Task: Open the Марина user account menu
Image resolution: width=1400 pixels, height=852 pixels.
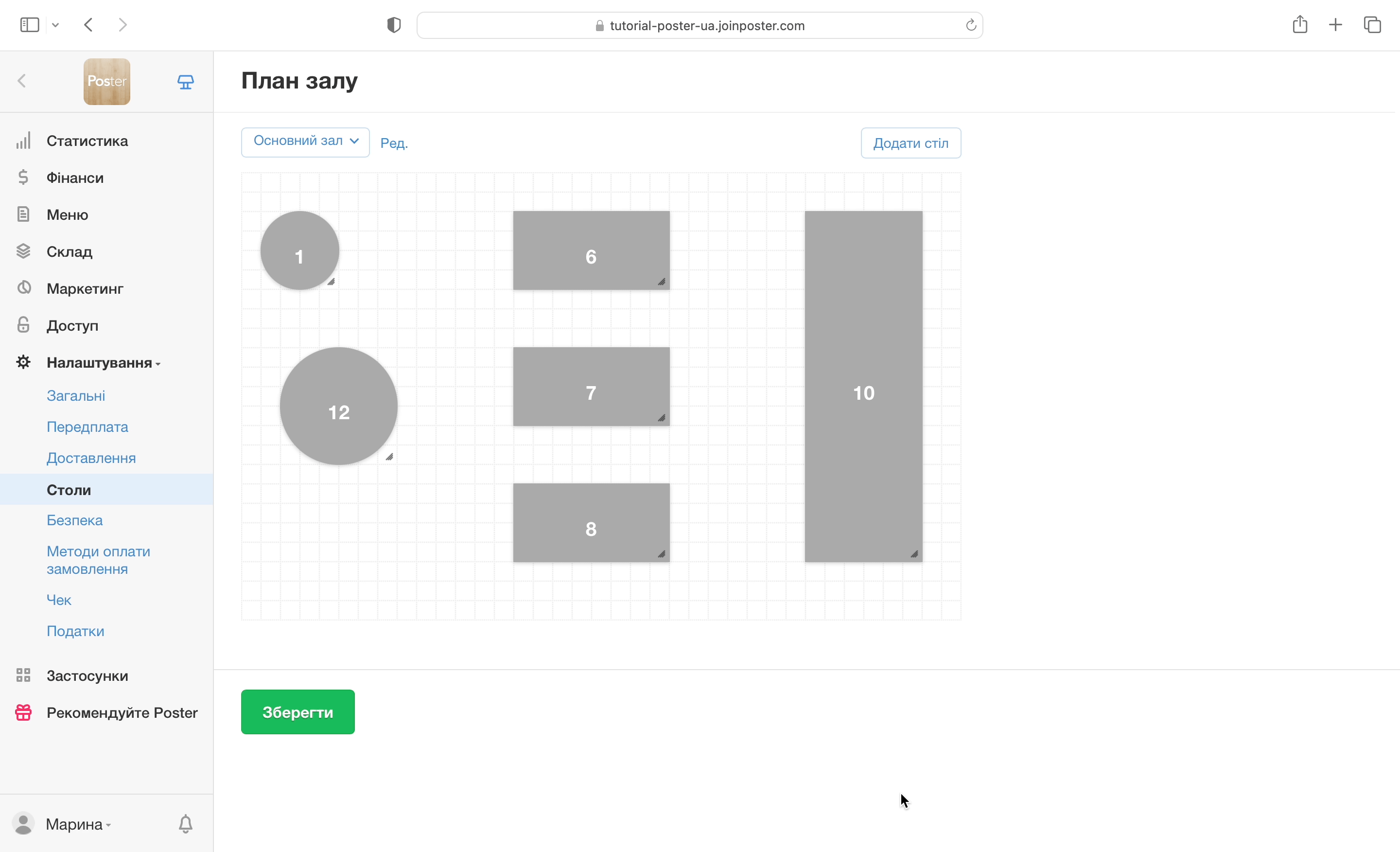Action: (x=74, y=824)
